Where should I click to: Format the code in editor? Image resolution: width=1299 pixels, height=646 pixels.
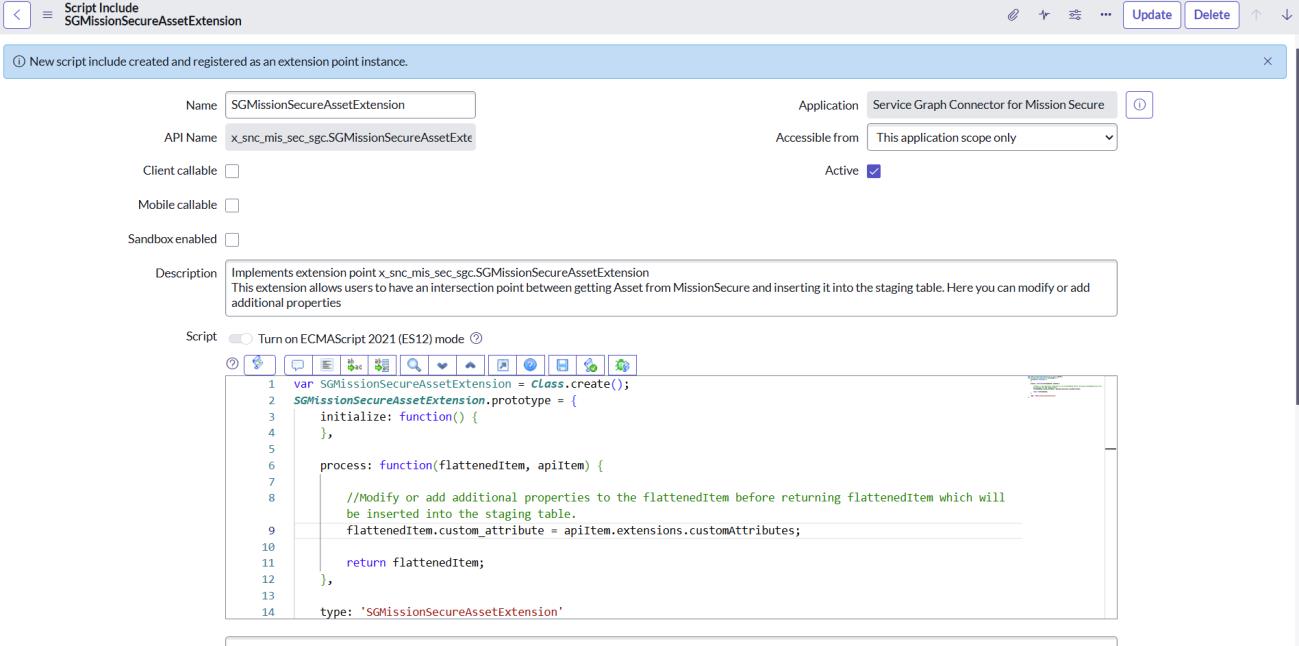point(326,365)
